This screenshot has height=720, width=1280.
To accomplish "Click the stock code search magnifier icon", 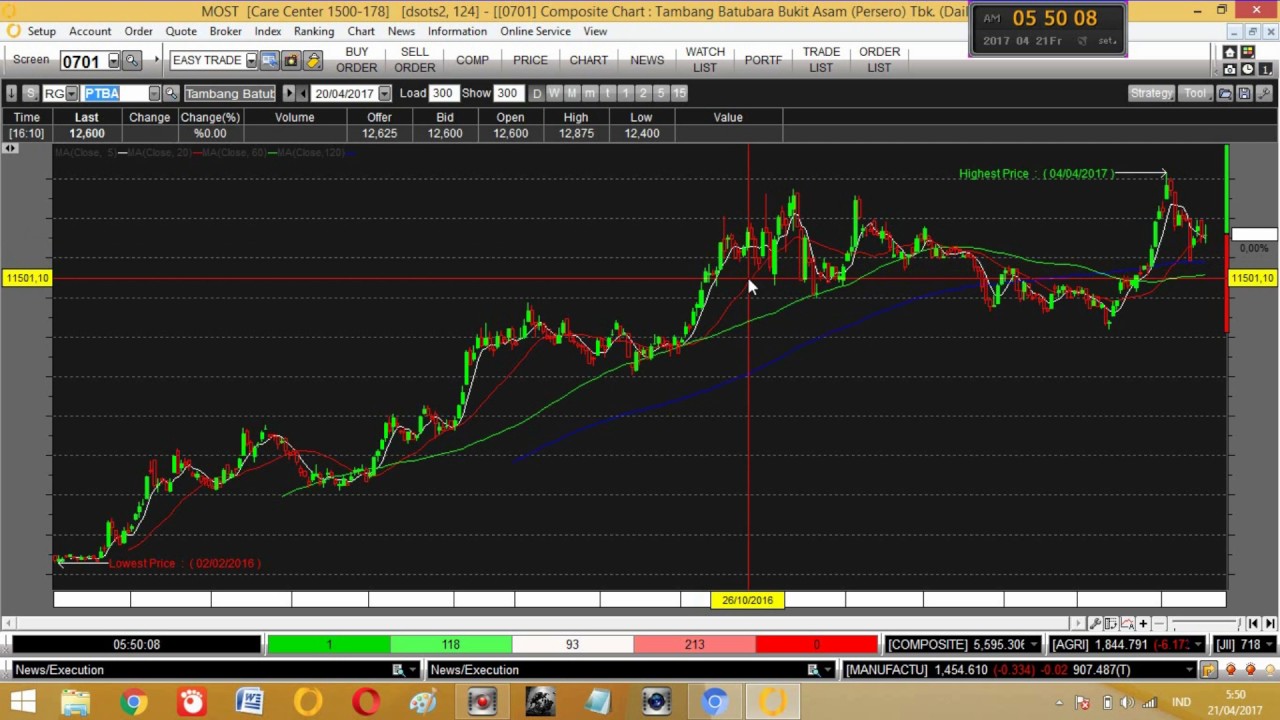I will (171, 93).
